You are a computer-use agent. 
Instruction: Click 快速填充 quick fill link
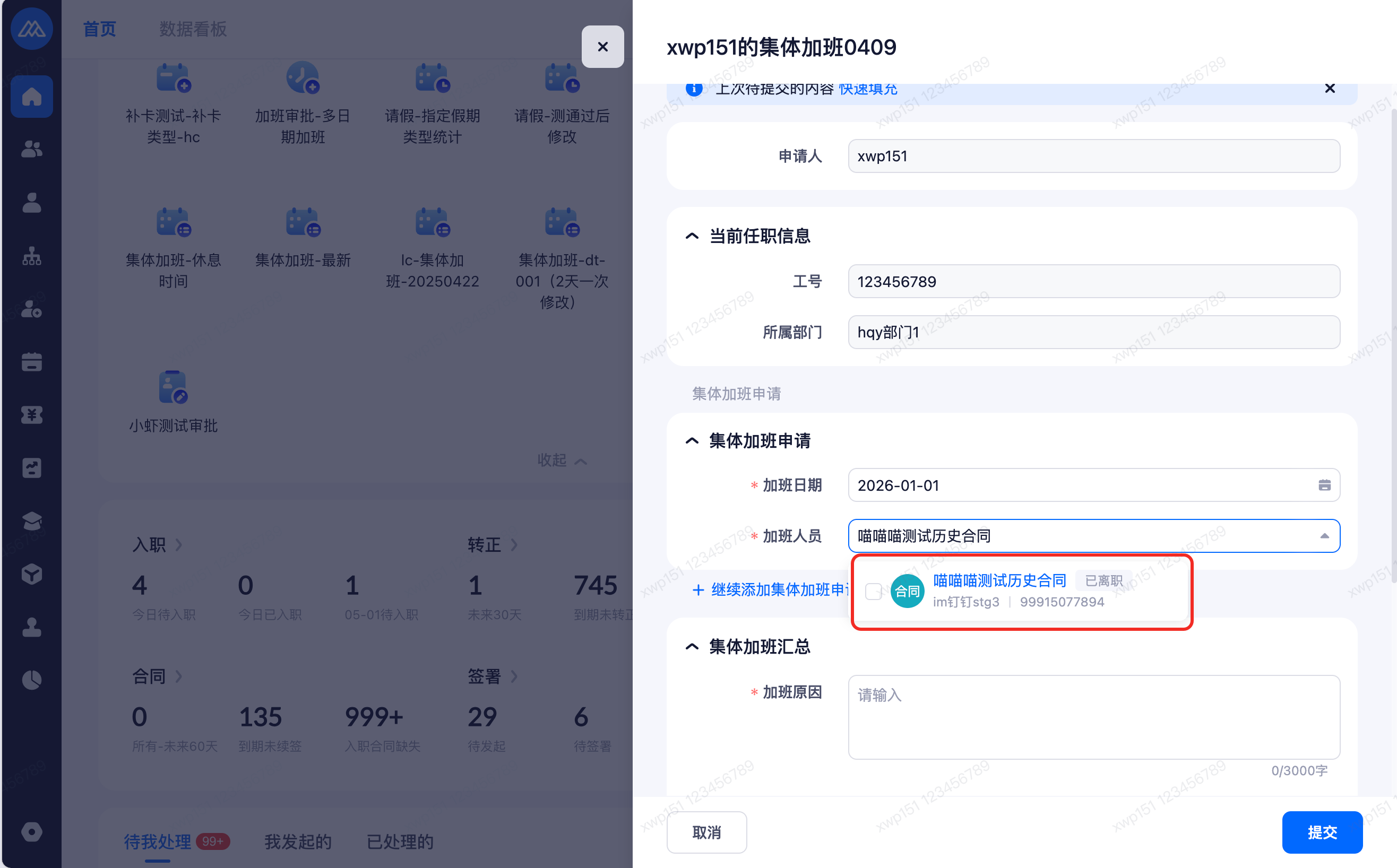point(868,90)
